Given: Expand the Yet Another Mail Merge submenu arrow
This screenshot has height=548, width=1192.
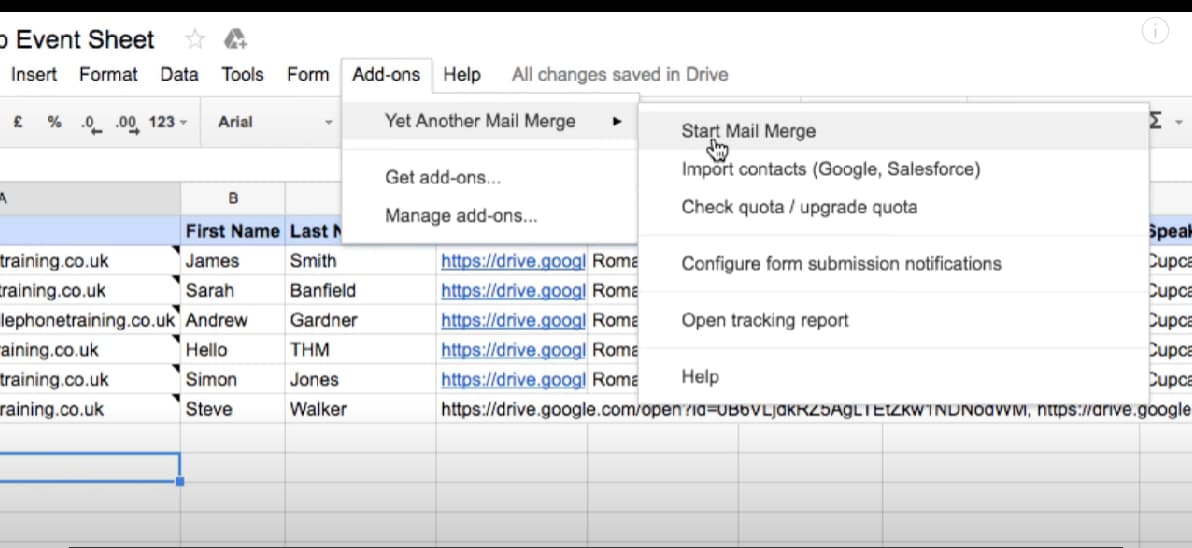Looking at the screenshot, I should pos(617,121).
